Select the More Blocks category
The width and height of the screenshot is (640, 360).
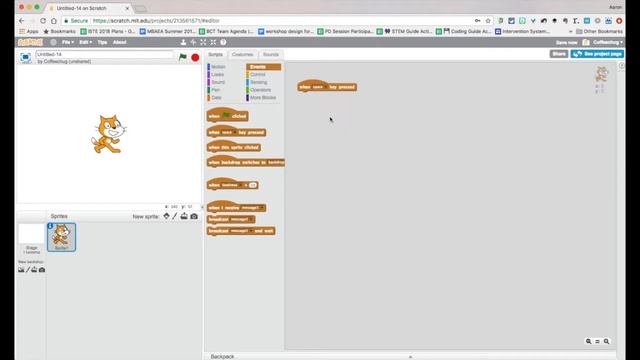[263, 98]
